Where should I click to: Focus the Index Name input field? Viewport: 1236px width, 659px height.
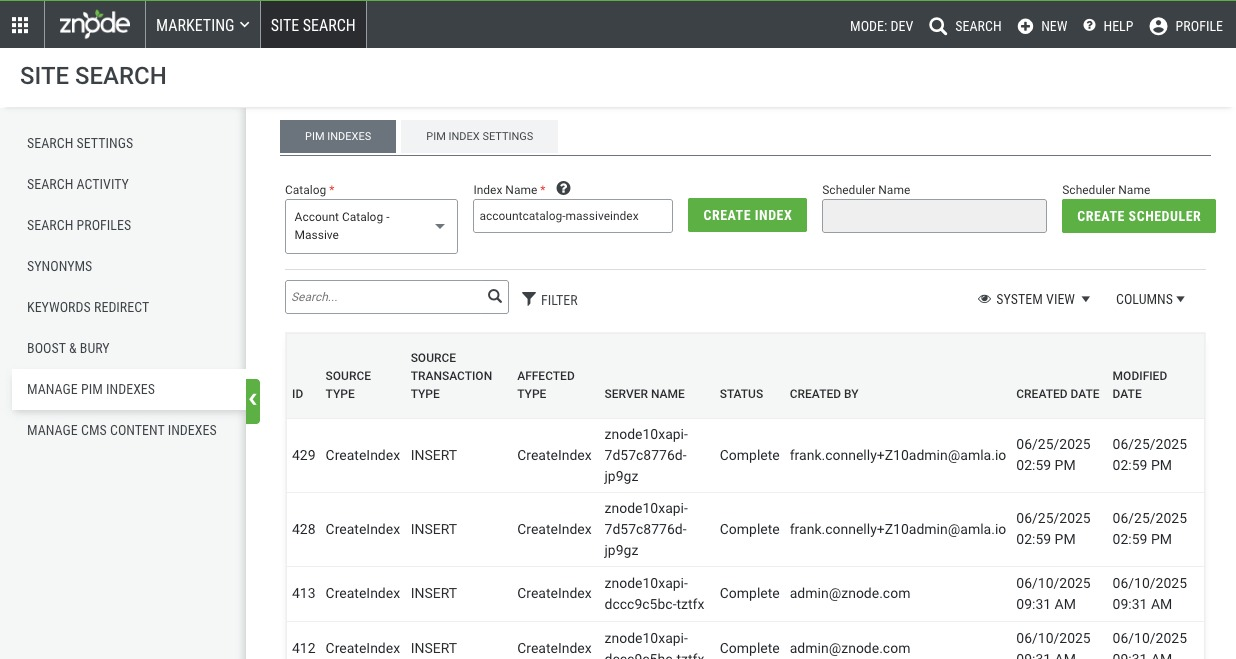(x=573, y=216)
